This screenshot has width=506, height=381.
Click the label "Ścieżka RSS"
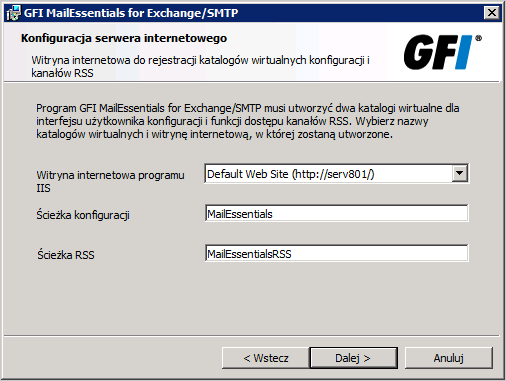pyautogui.click(x=66, y=255)
